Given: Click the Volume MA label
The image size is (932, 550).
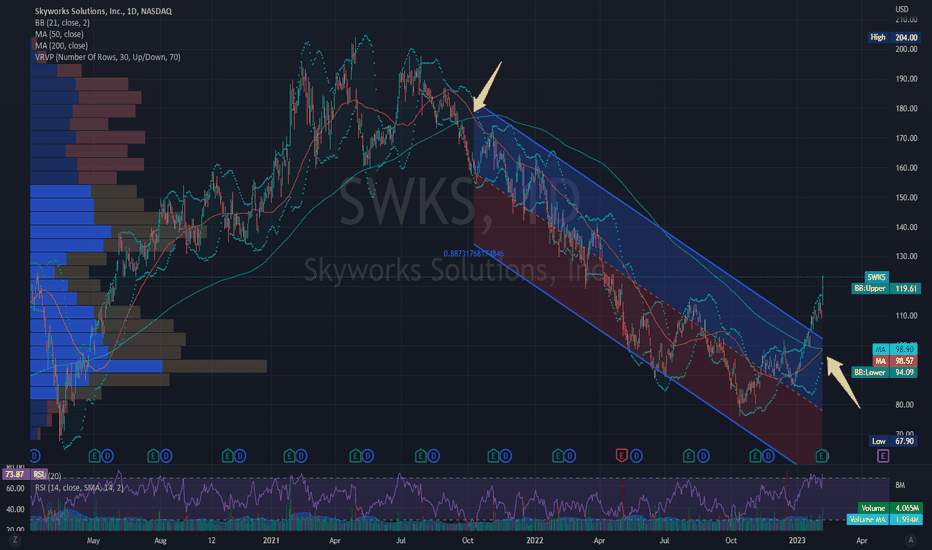Looking at the screenshot, I should click(884, 519).
